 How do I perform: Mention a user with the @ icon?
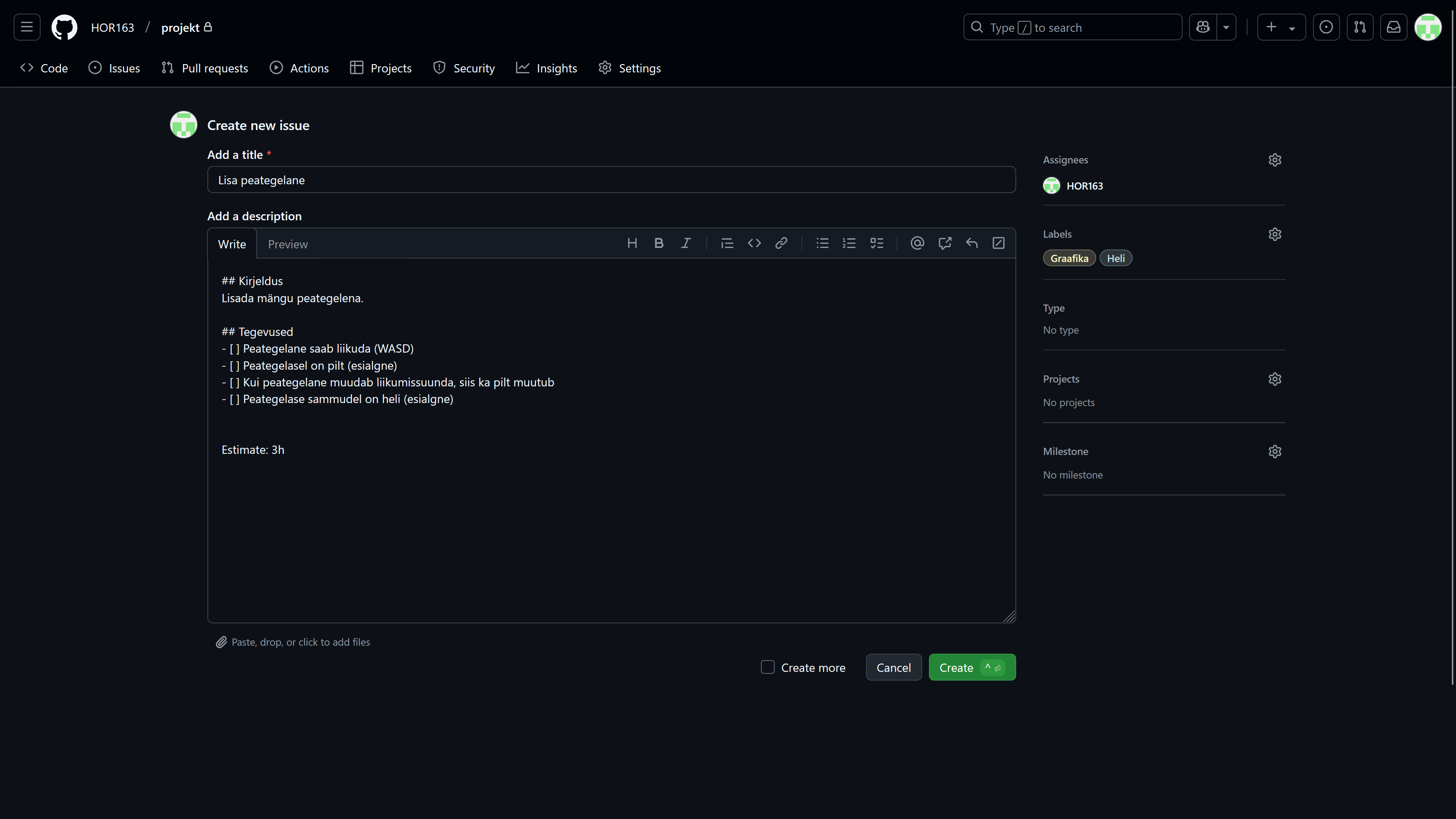[x=917, y=243]
